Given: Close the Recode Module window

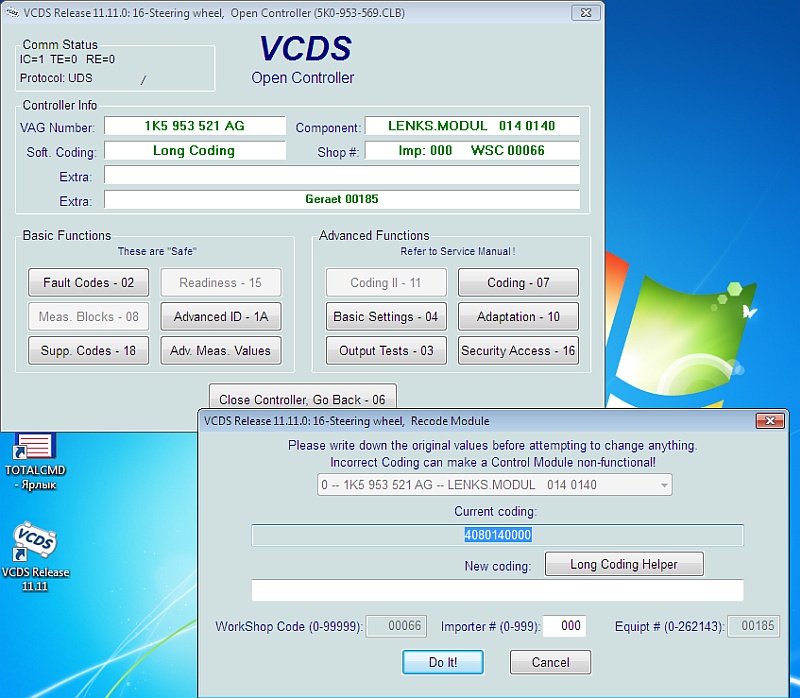Looking at the screenshot, I should (769, 421).
